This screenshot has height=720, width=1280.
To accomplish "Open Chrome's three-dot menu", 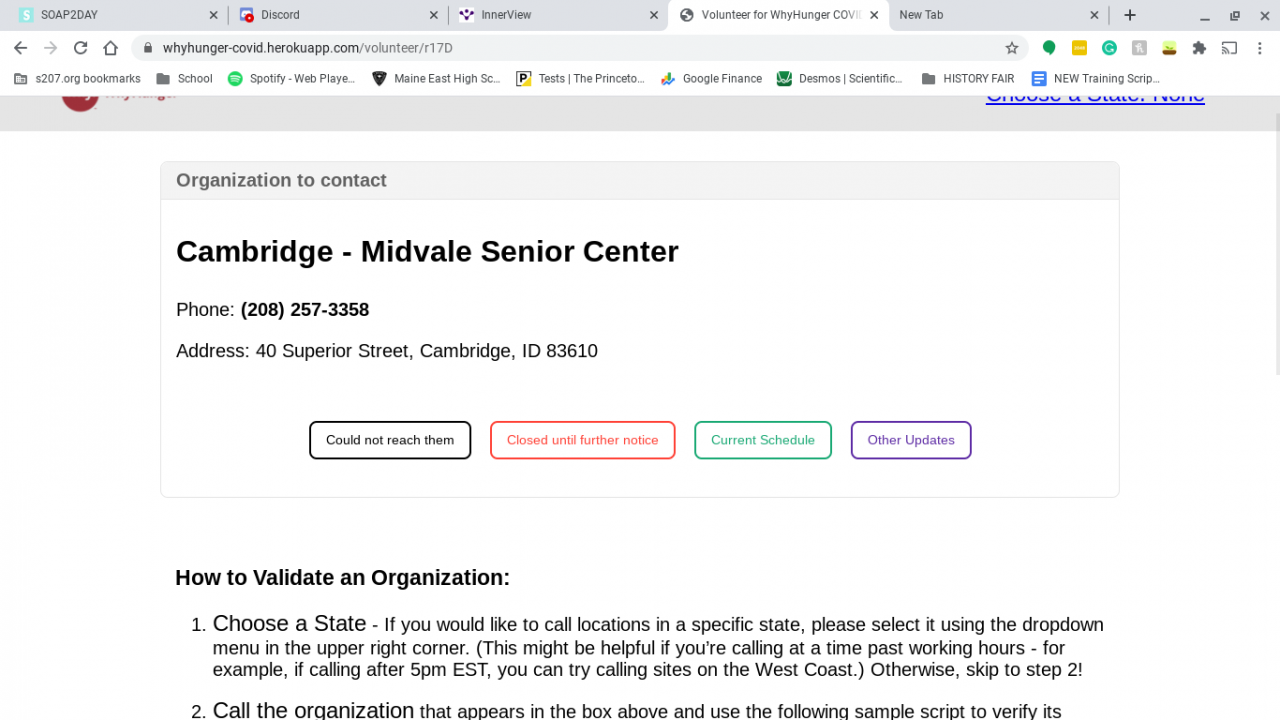I will 1259,47.
